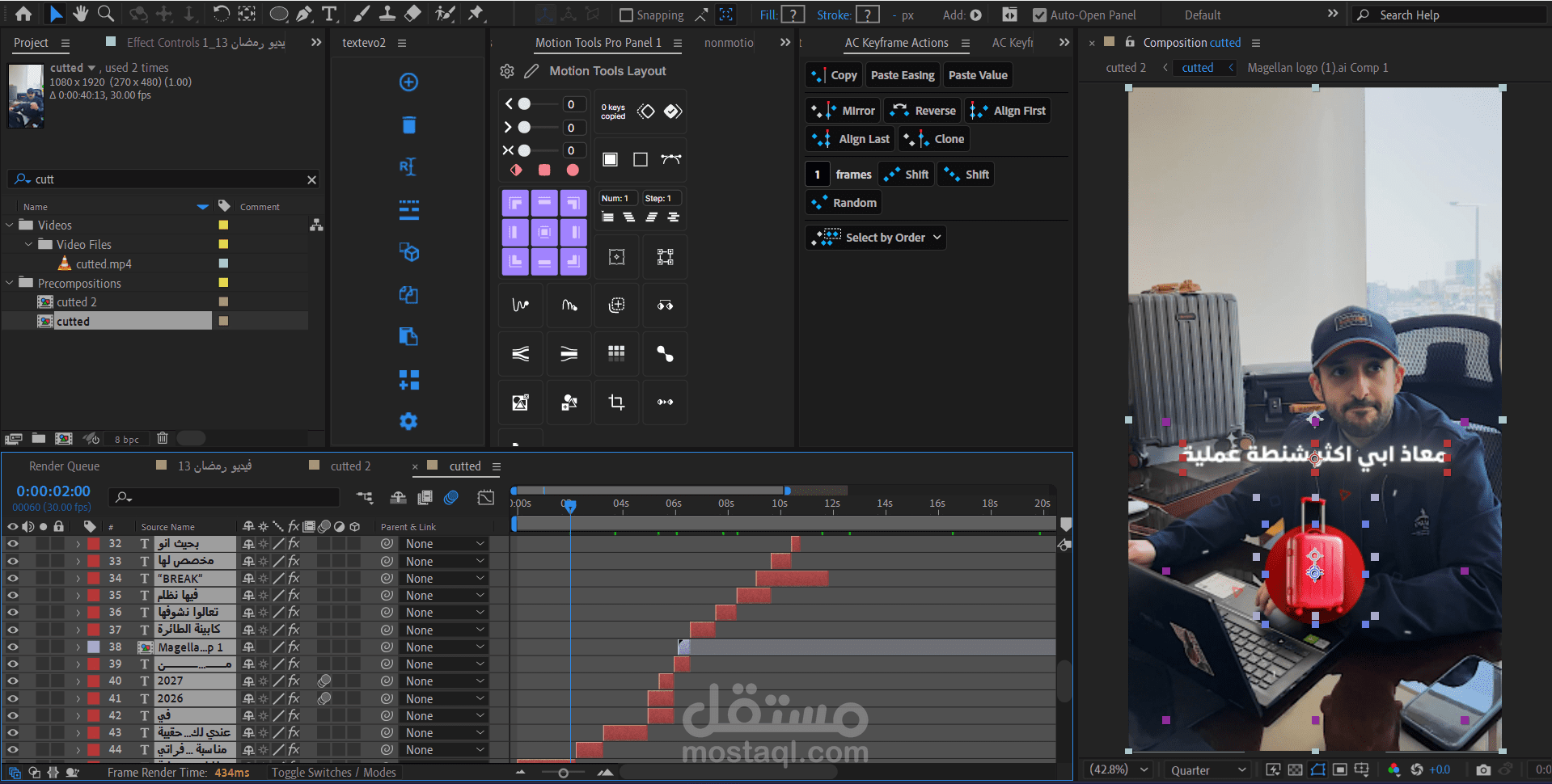Image resolution: width=1552 pixels, height=784 pixels.
Task: Click the center anchor point button
Action: point(544,233)
